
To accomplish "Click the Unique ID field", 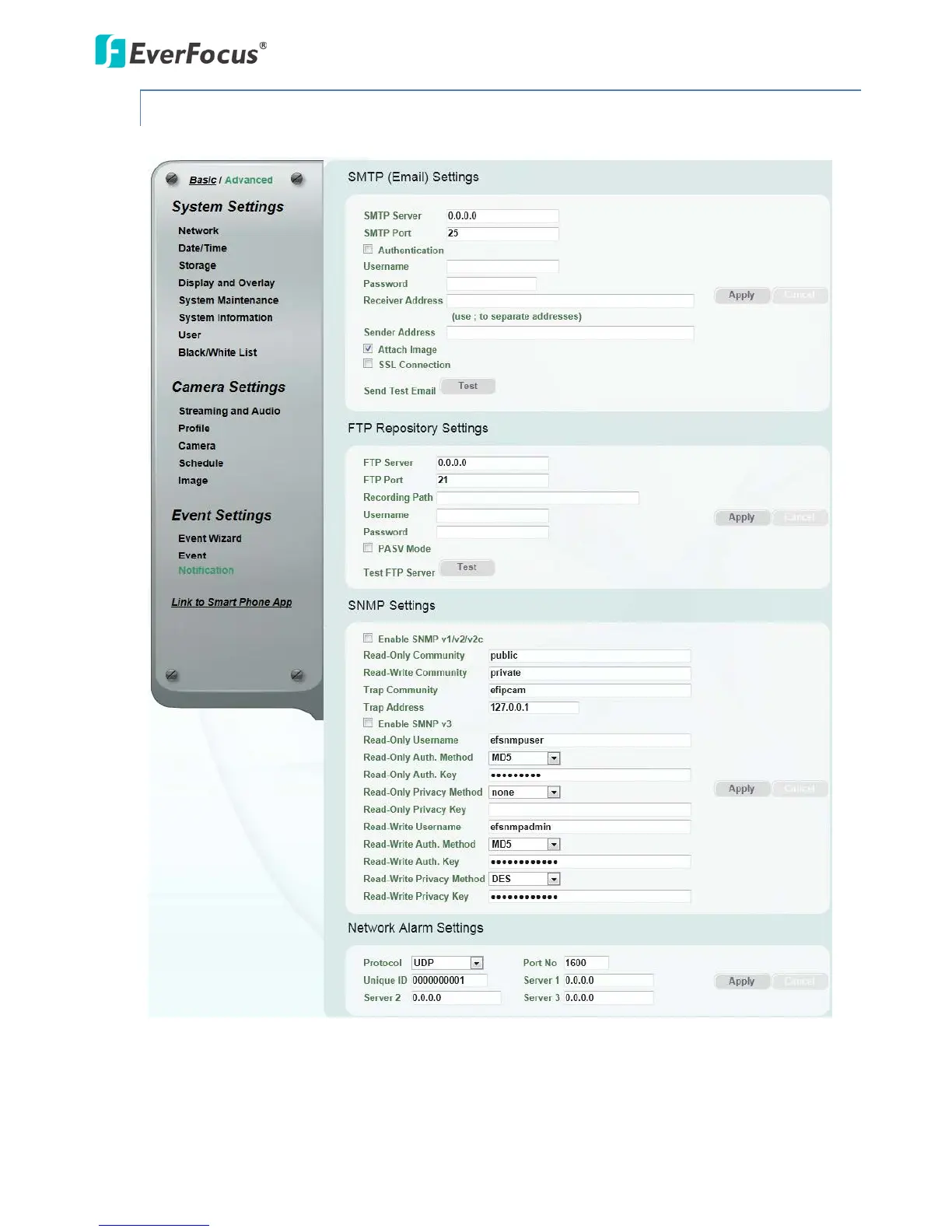I will (x=450, y=981).
